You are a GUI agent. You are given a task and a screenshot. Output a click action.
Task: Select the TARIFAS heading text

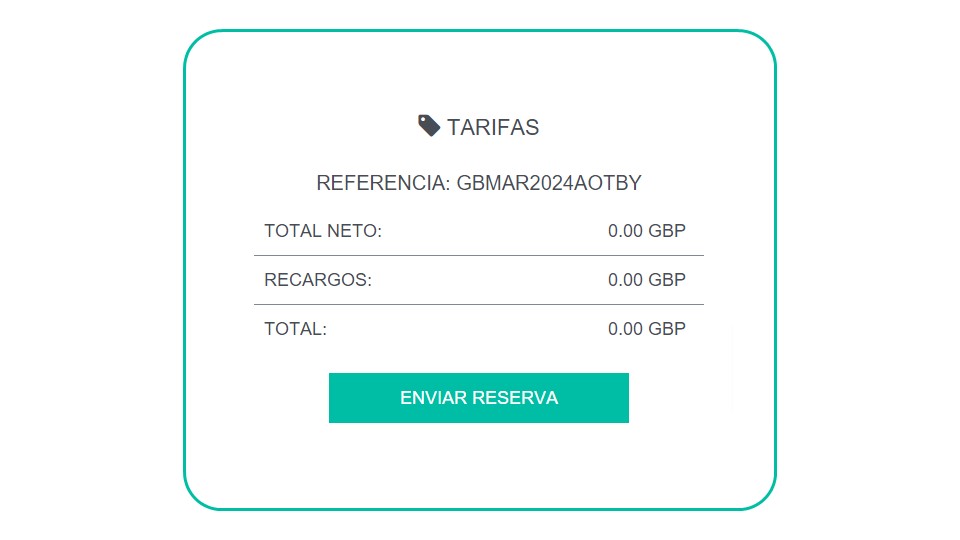coord(493,127)
